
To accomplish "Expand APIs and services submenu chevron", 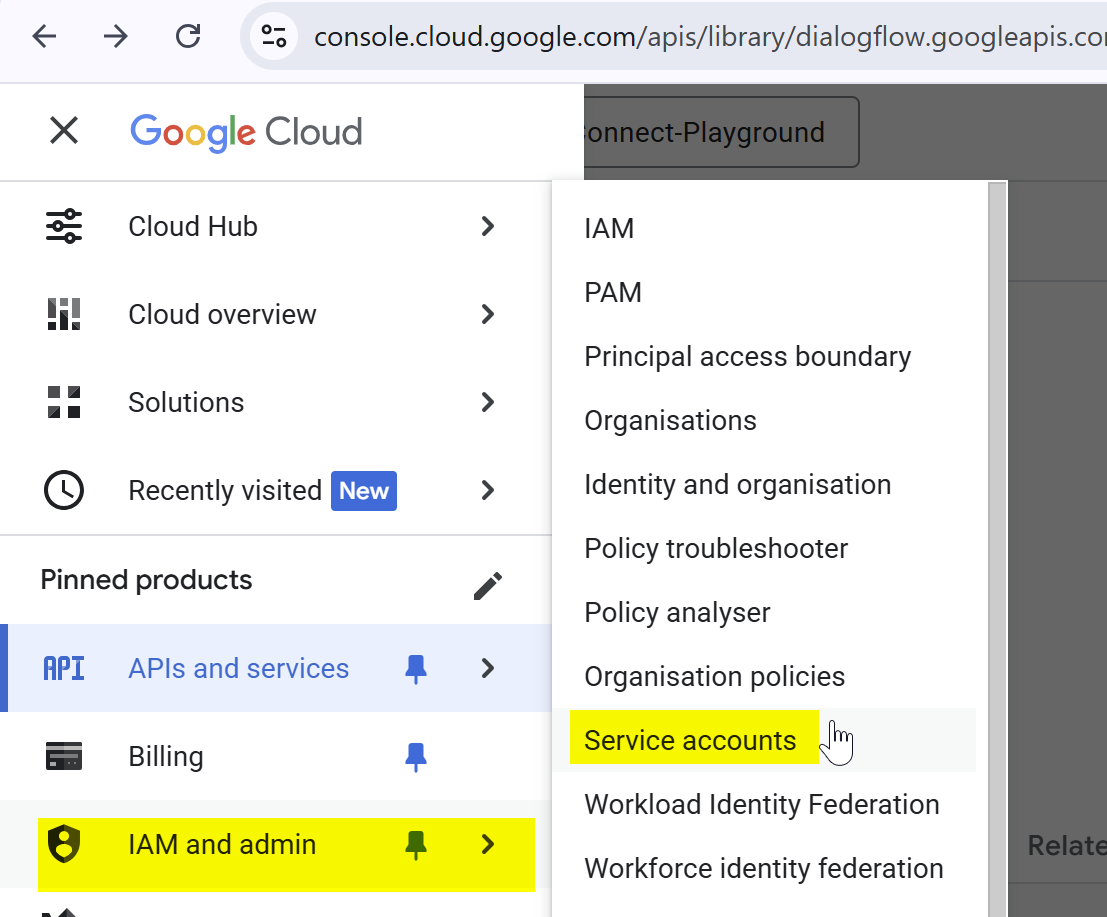I will click(x=488, y=668).
